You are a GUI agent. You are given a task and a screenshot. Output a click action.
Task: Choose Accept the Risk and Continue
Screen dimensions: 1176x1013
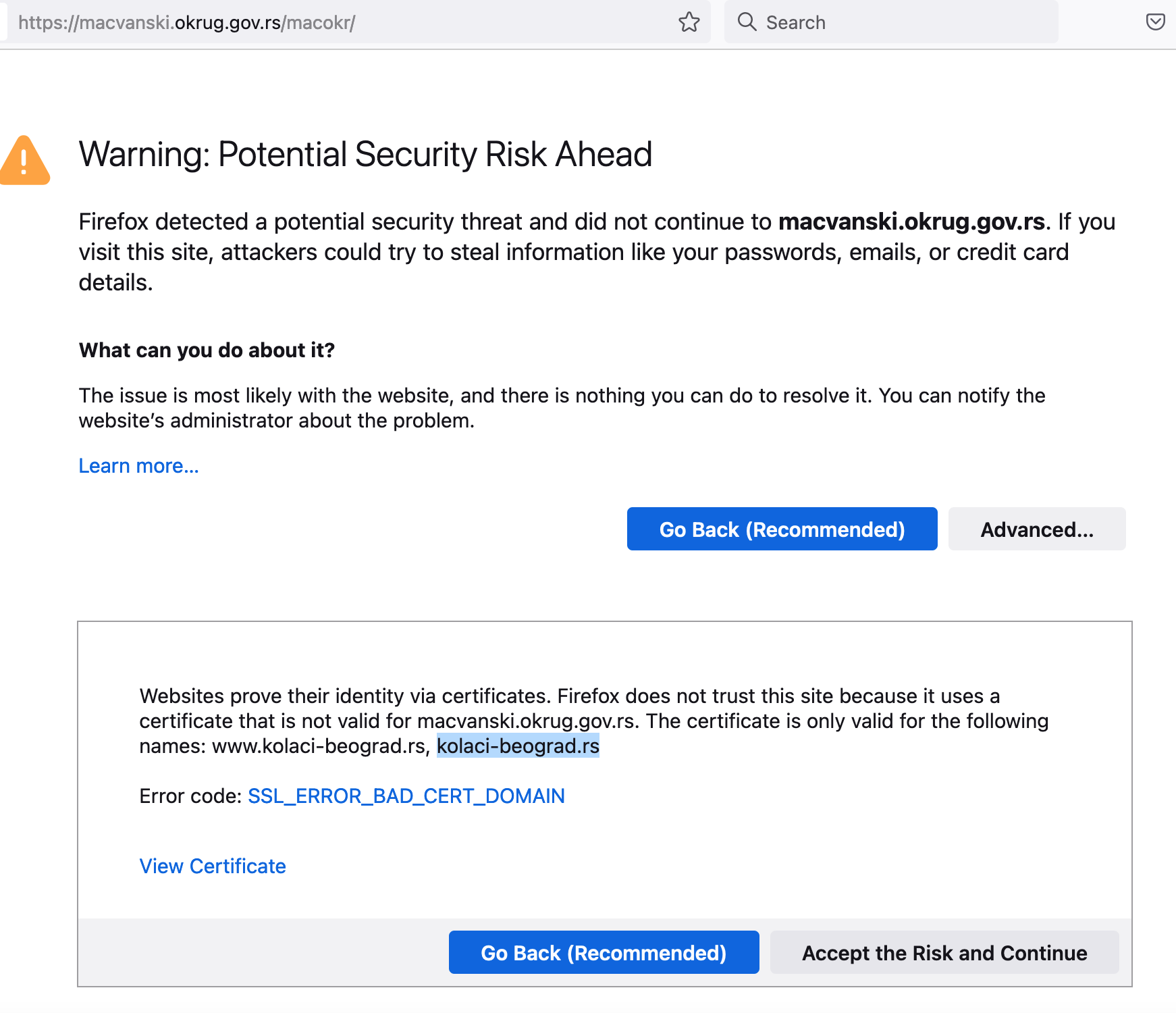coord(944,952)
